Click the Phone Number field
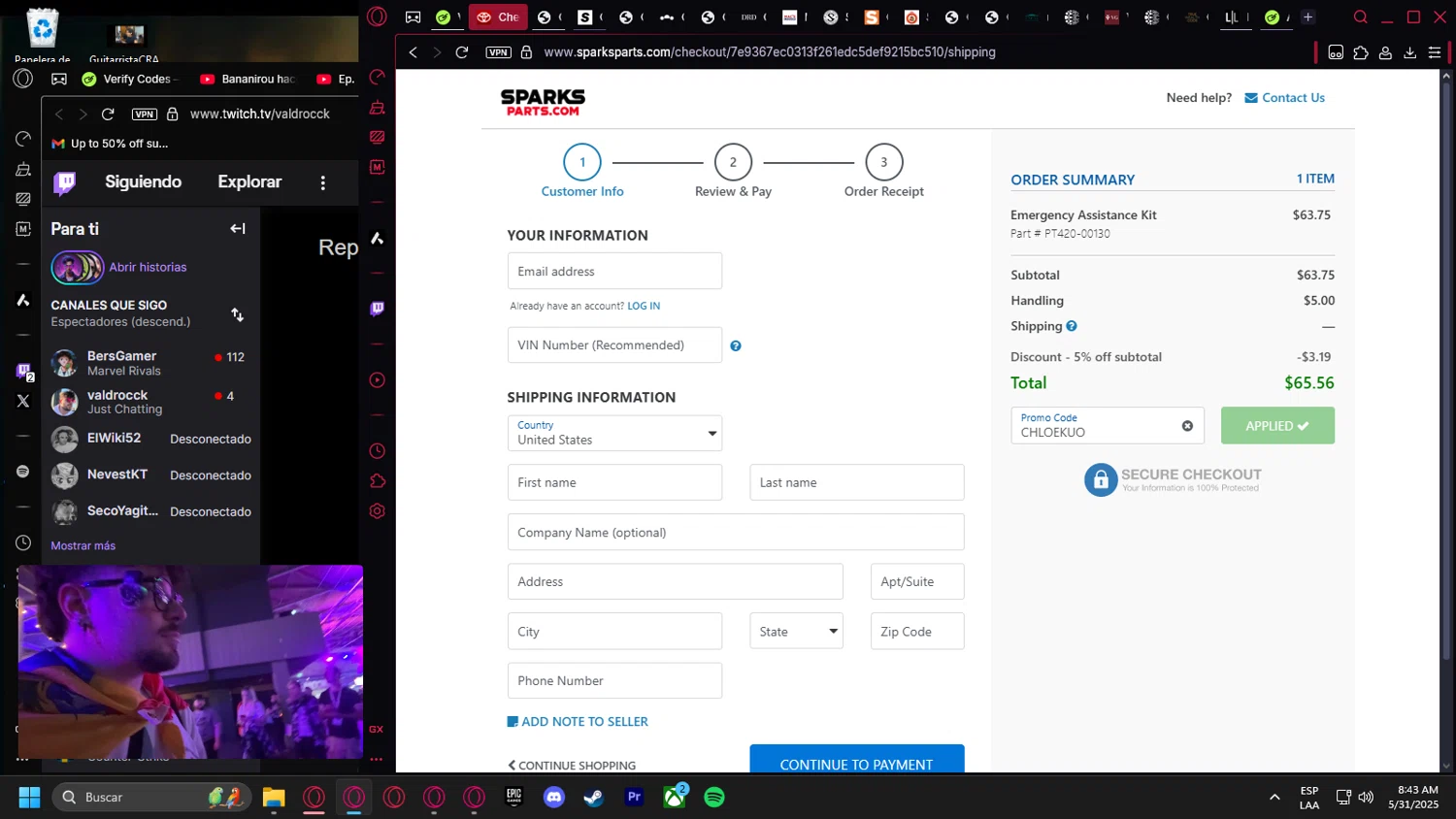The image size is (1456, 819). (x=614, y=680)
